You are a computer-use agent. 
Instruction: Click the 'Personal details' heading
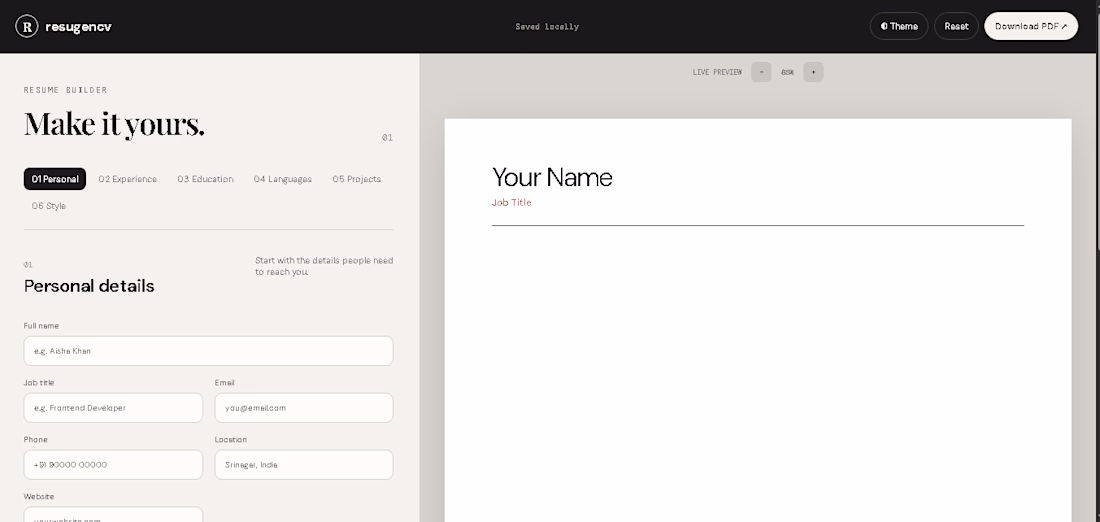pyautogui.click(x=89, y=286)
